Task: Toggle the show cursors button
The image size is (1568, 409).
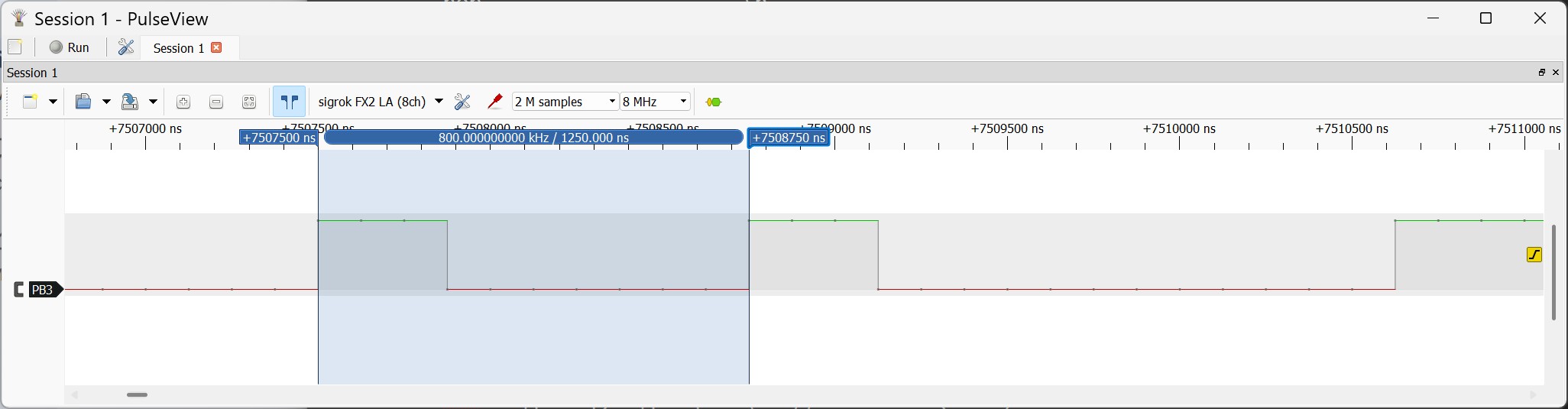Action: point(290,102)
